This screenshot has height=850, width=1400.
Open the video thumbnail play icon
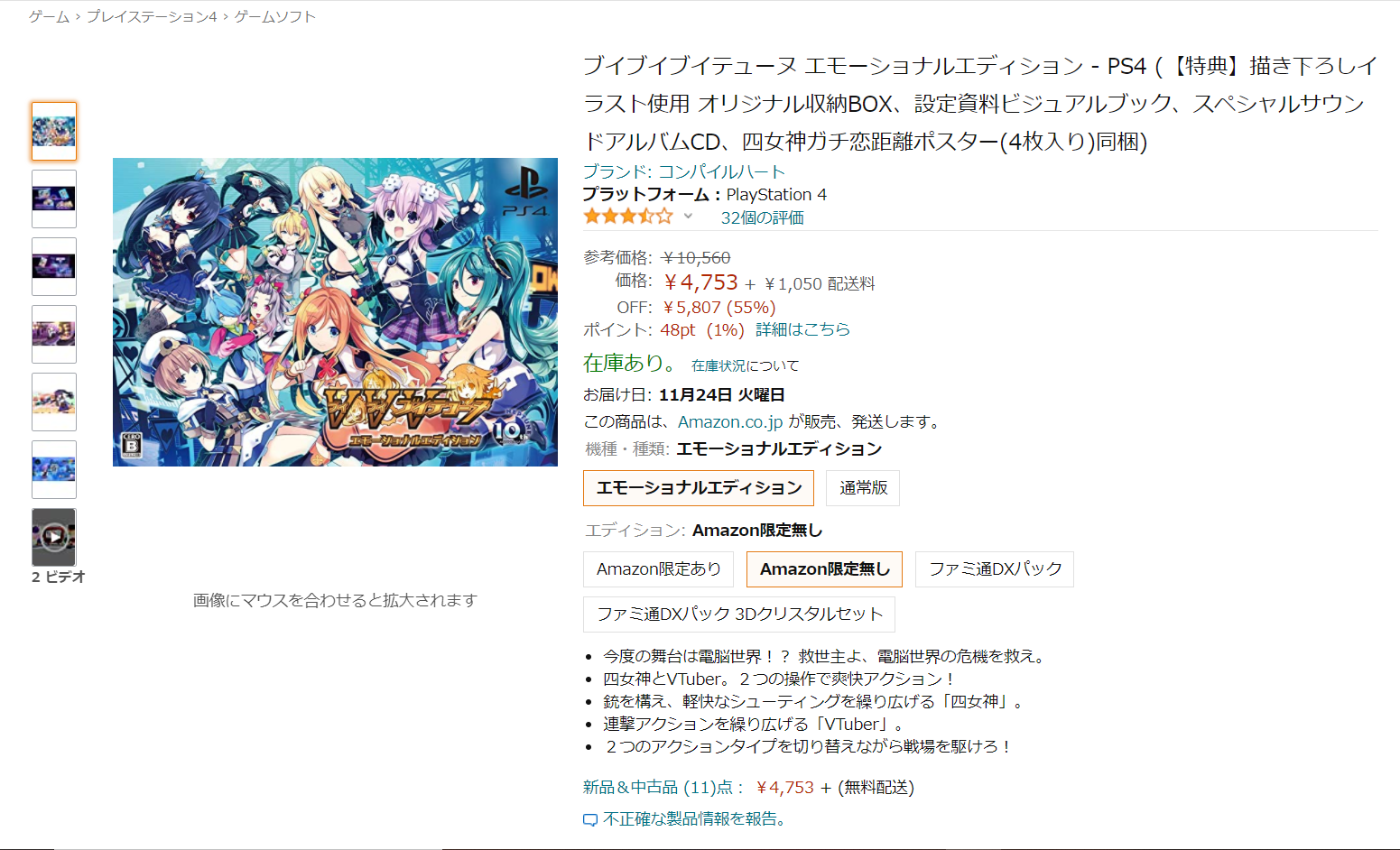[54, 536]
